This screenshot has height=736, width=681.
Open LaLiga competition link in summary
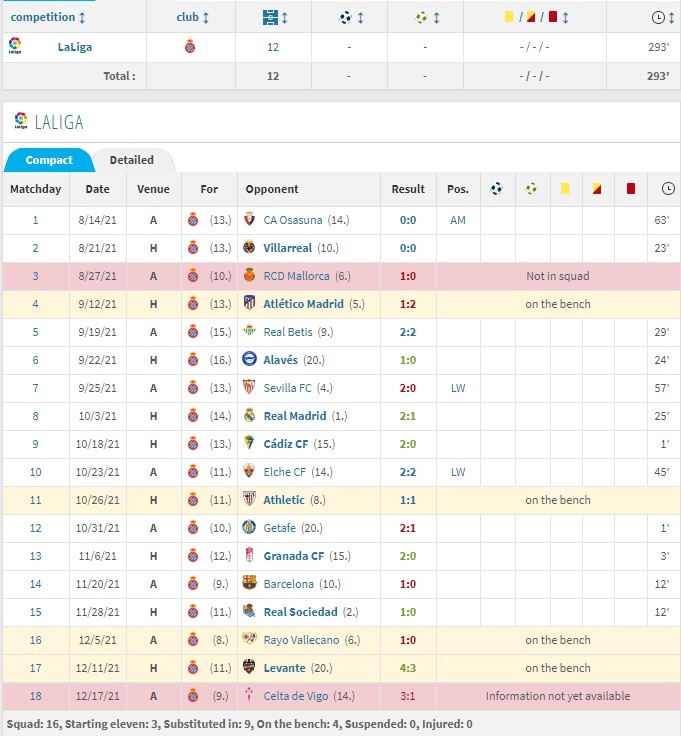(75, 47)
